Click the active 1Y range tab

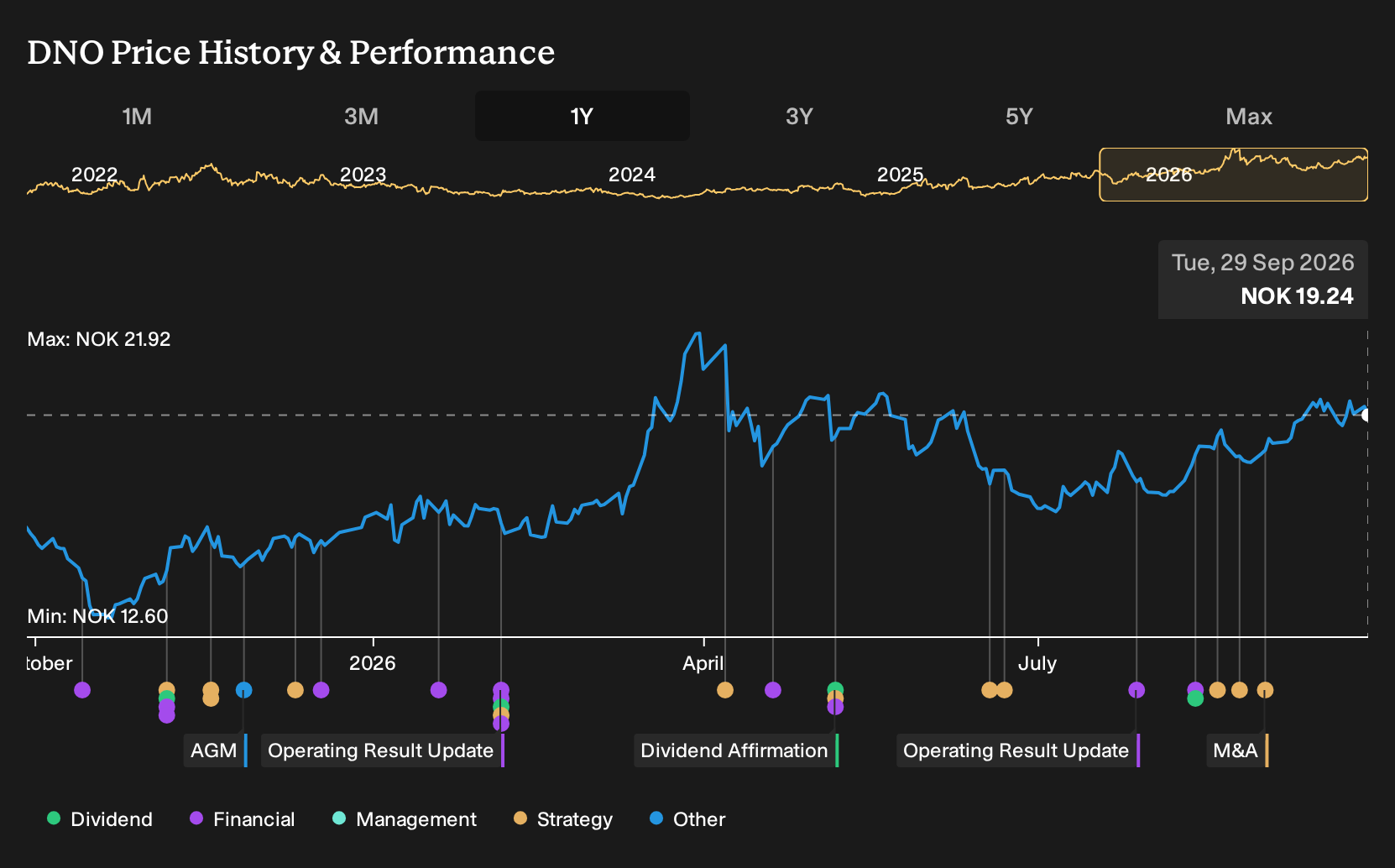coord(582,117)
